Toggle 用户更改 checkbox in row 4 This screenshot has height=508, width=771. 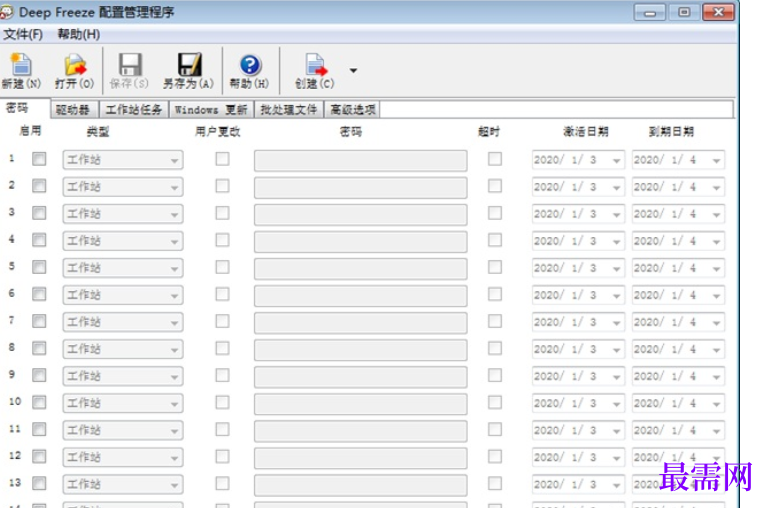(222, 240)
